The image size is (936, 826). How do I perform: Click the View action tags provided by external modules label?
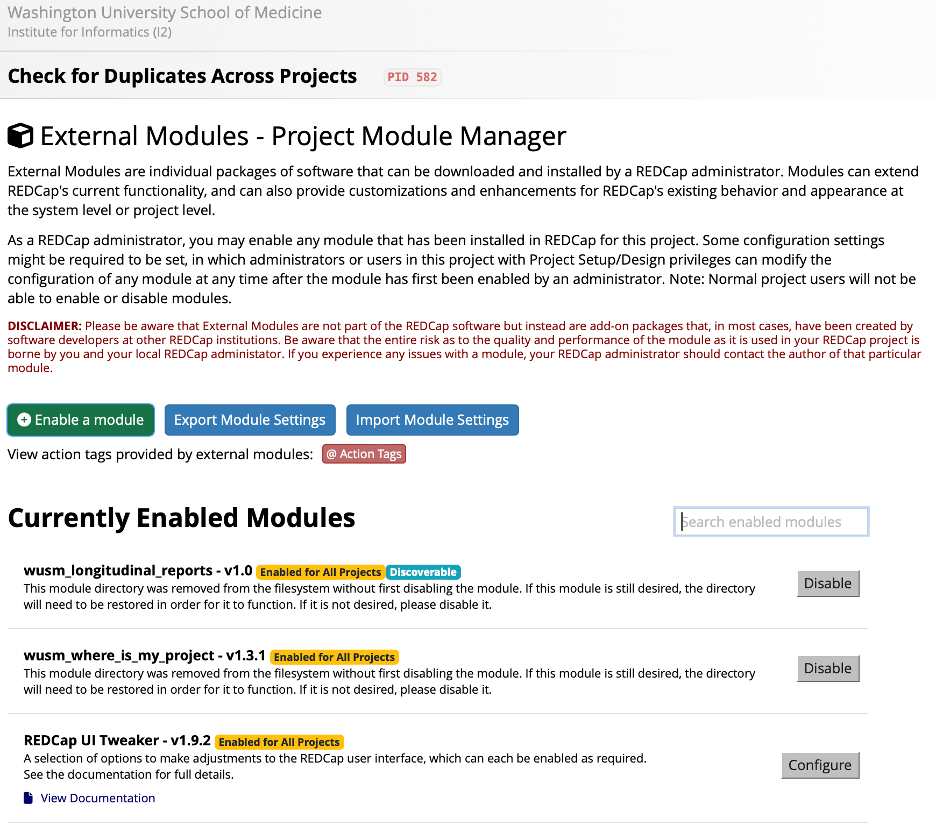[x=160, y=454]
